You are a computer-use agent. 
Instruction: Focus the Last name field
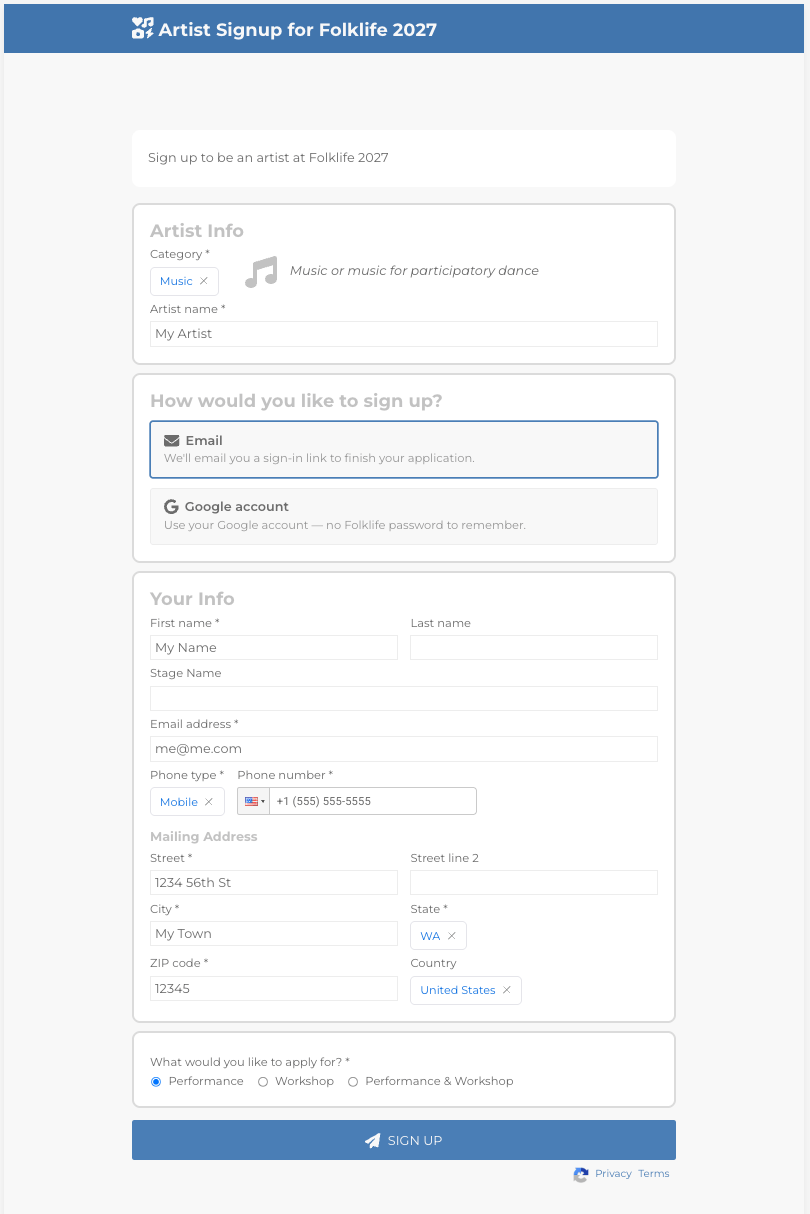pyautogui.click(x=534, y=648)
